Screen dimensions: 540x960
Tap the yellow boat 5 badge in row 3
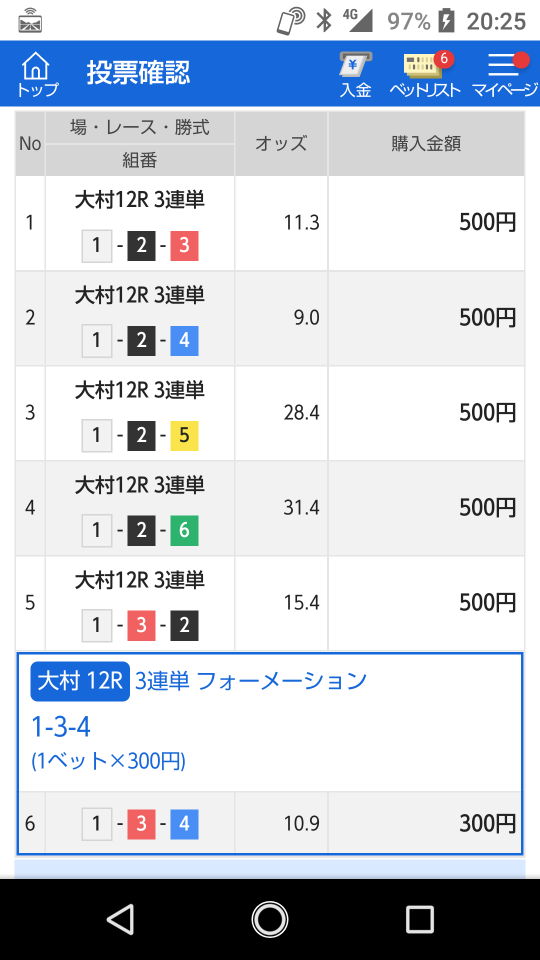point(184,436)
